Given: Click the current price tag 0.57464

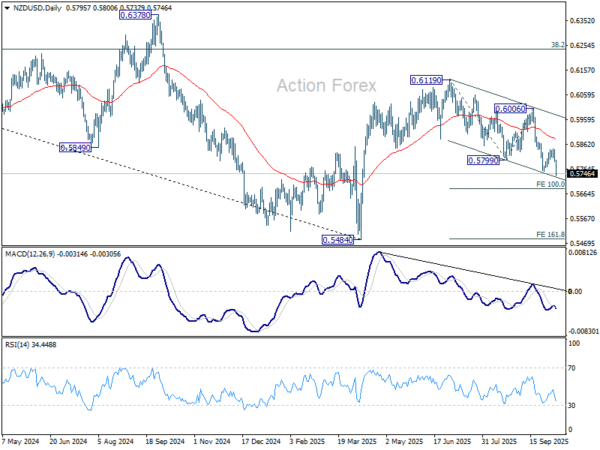Looking at the screenshot, I should click(583, 174).
